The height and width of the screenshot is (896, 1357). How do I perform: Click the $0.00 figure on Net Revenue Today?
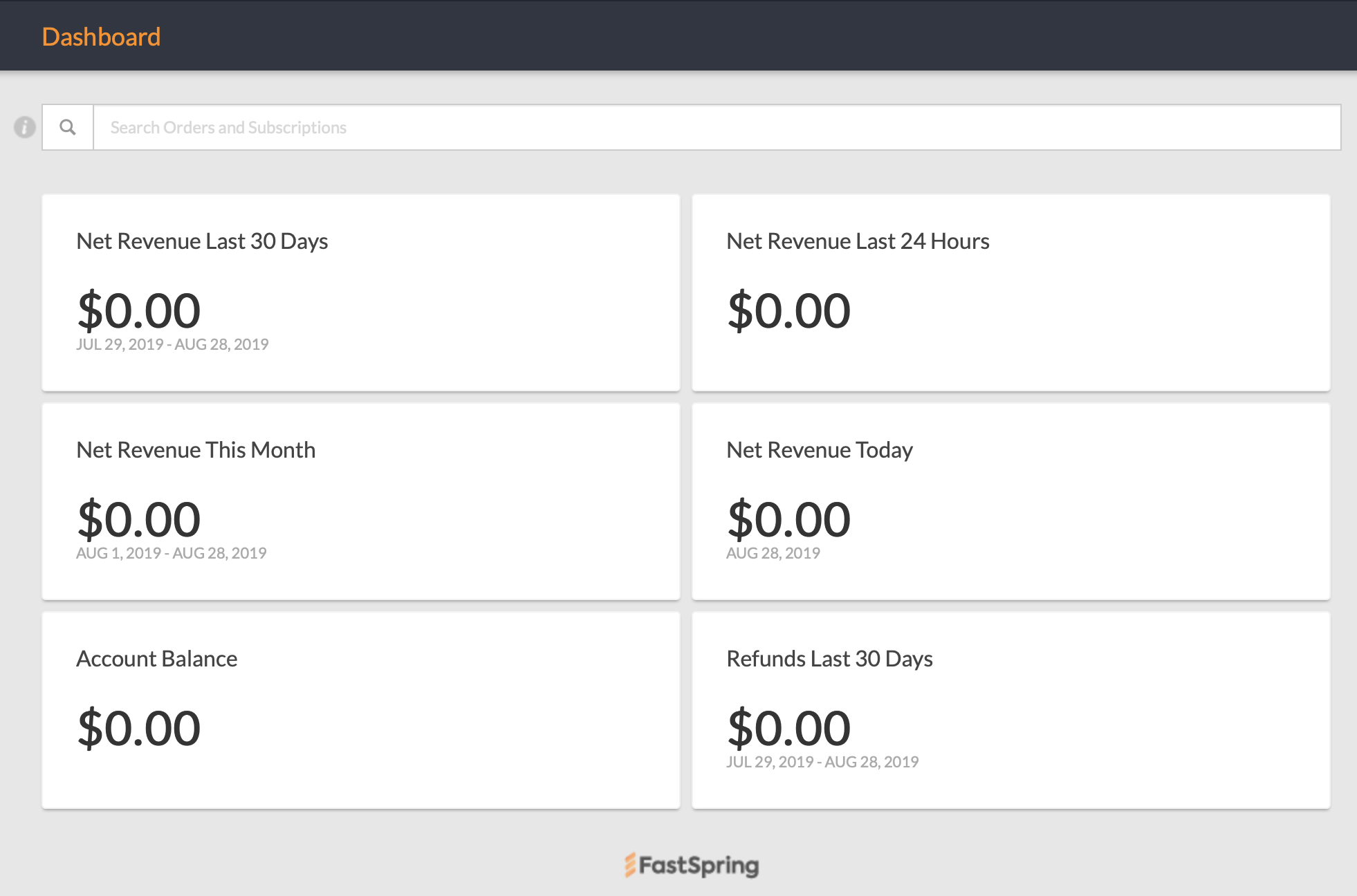(788, 519)
